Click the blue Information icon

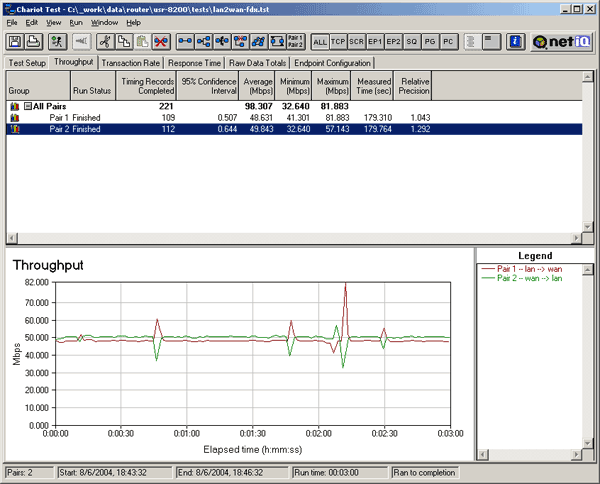pyautogui.click(x=515, y=41)
